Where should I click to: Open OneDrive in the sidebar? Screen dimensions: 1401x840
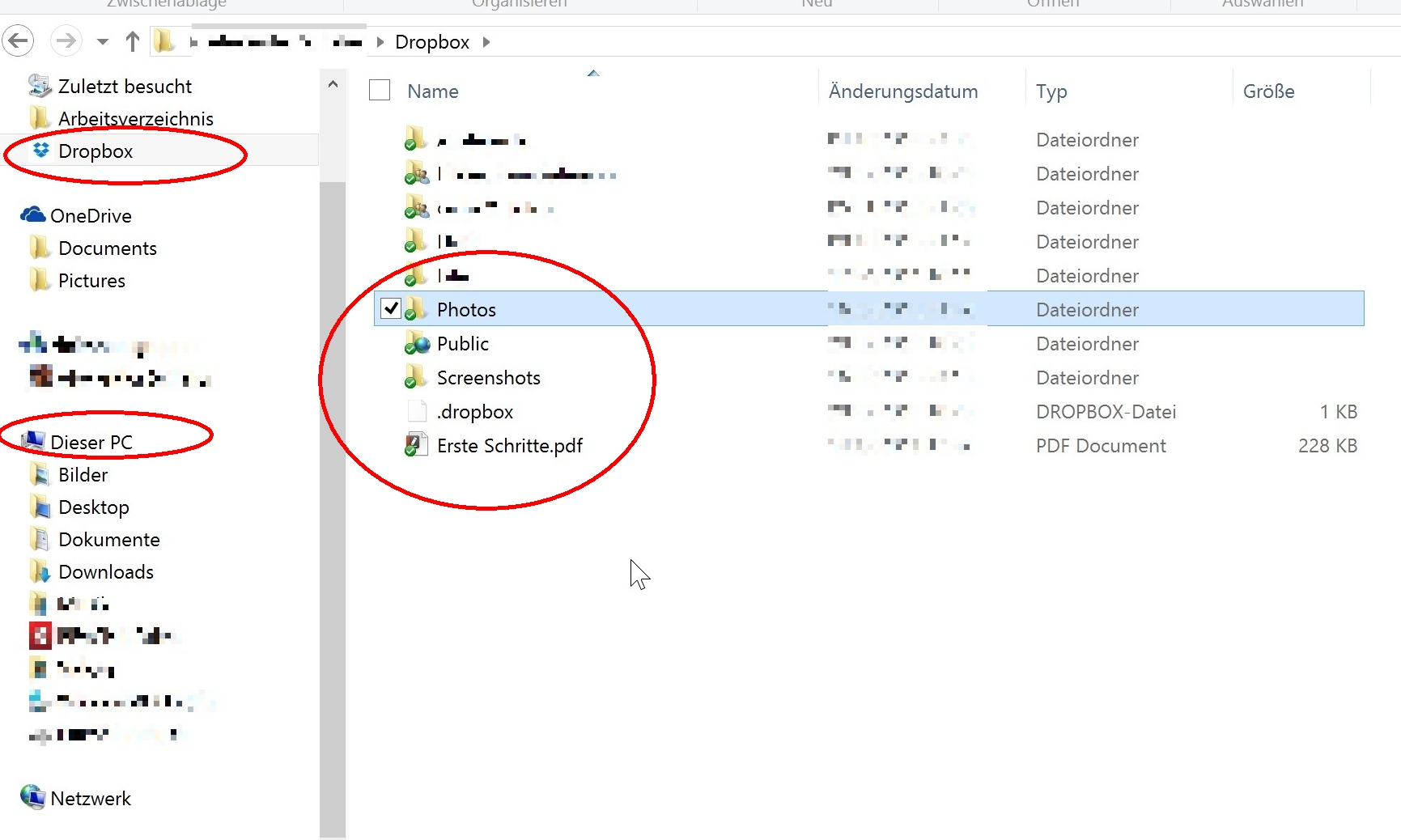tap(90, 216)
